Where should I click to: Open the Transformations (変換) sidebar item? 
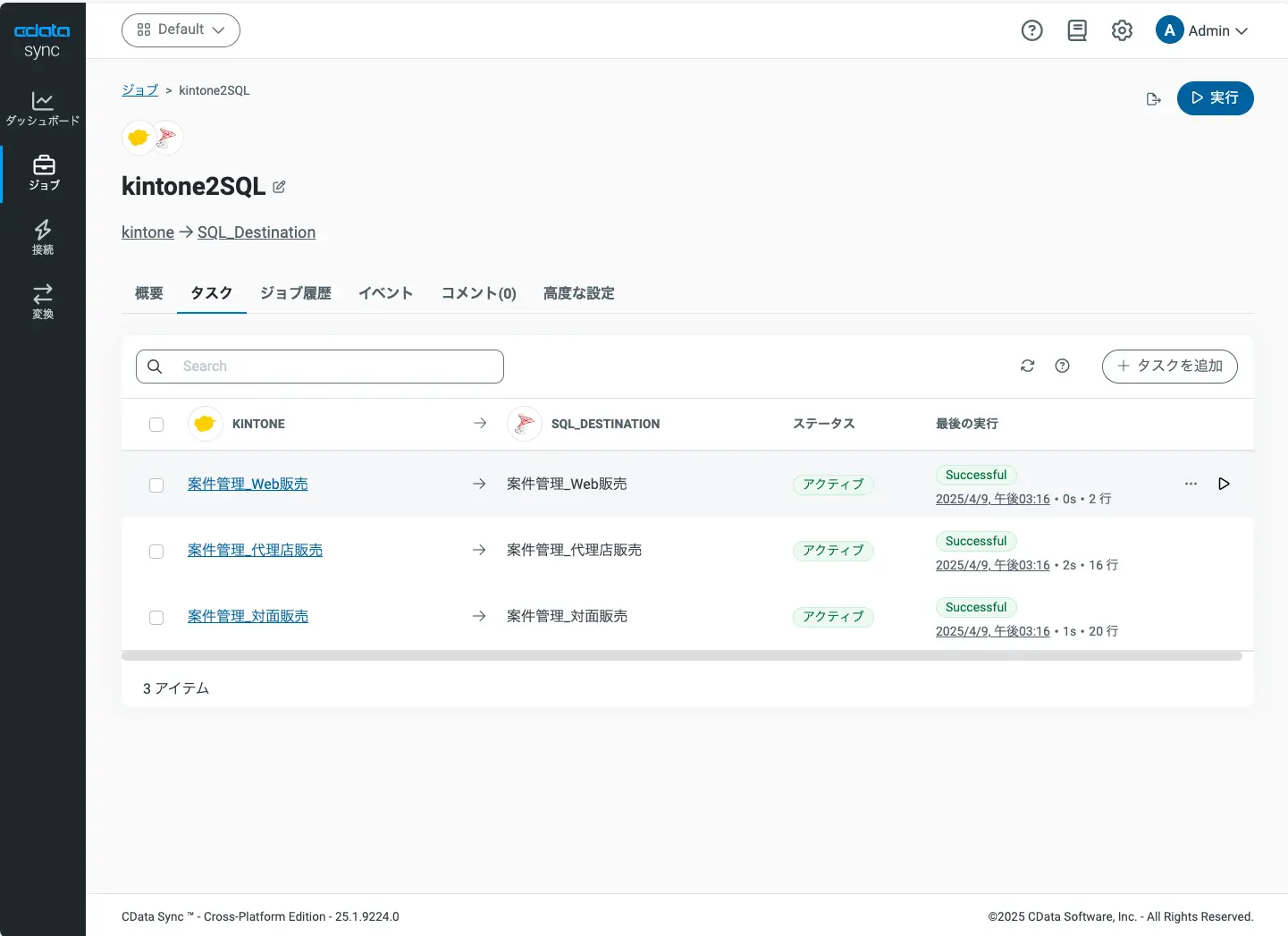coord(43,302)
